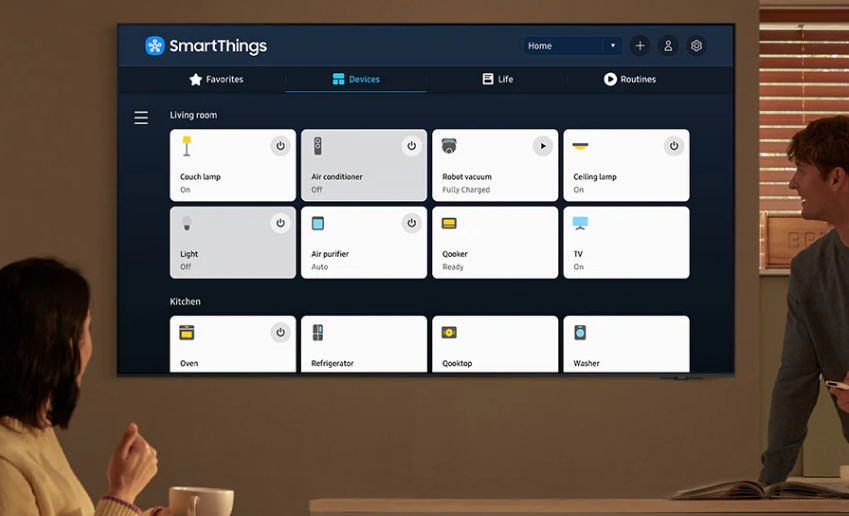
Task: Click the Washer device icon
Action: tap(580, 332)
